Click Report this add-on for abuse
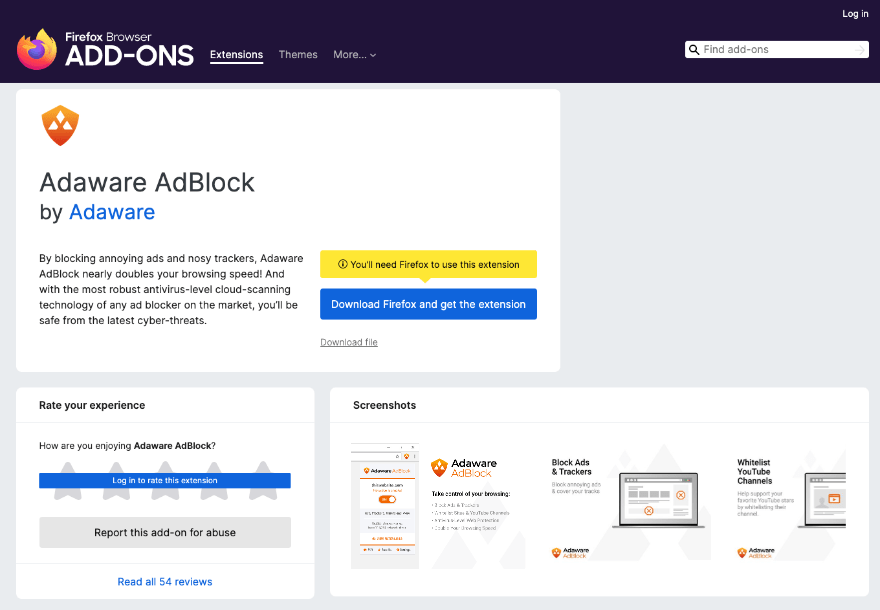This screenshot has width=880, height=610. [165, 532]
